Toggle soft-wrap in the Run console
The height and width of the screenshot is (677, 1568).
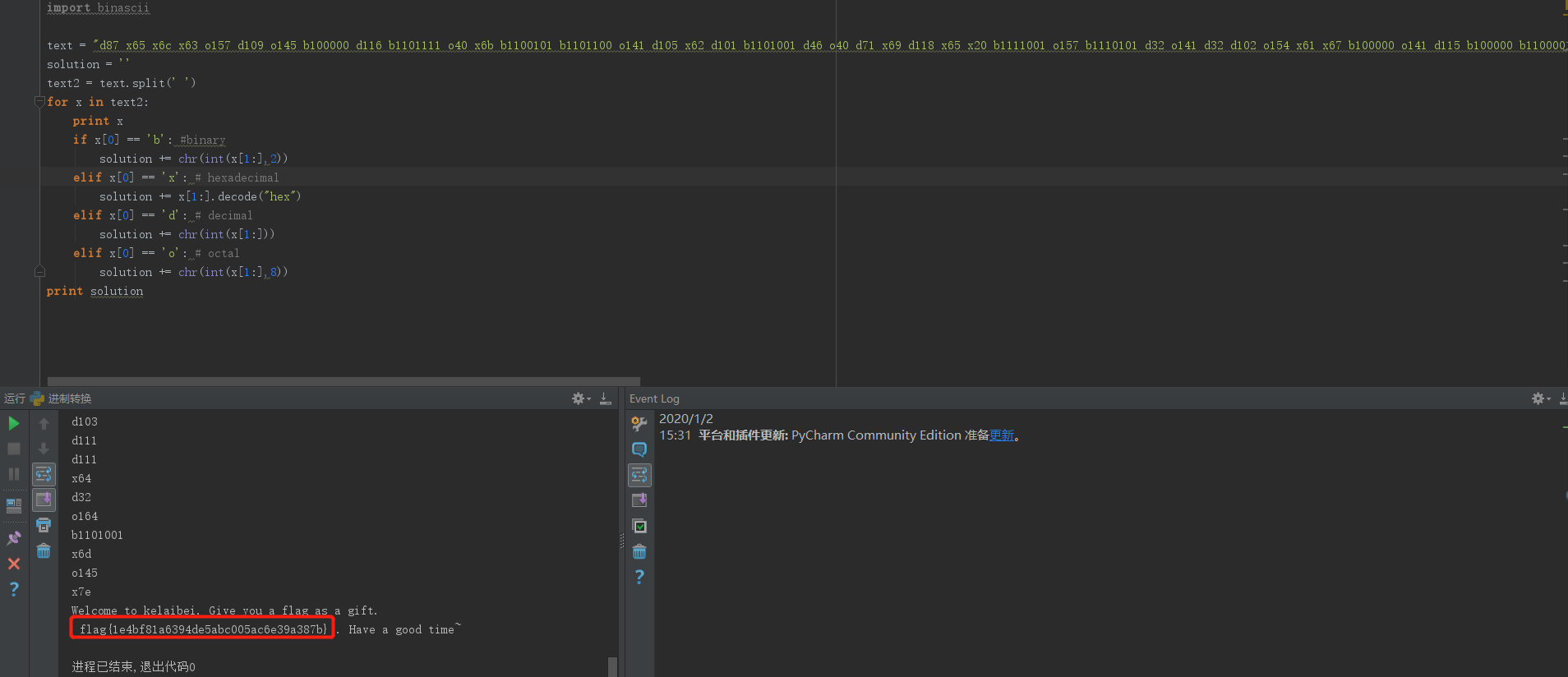(44, 474)
